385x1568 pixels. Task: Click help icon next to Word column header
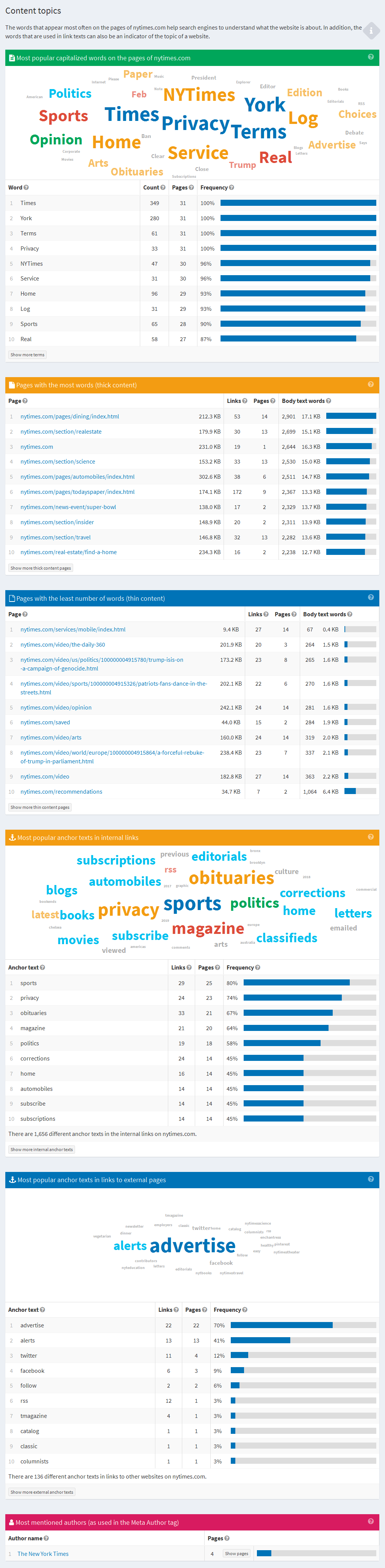click(x=26, y=188)
